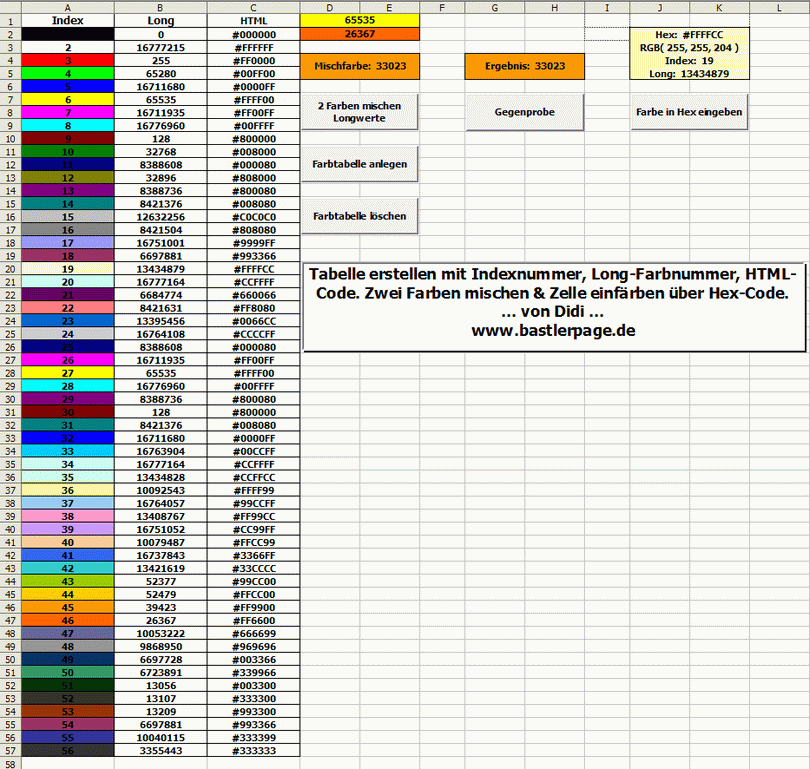Click the cell showing #FF9900
This screenshot has height=769, width=810.
coord(254,607)
